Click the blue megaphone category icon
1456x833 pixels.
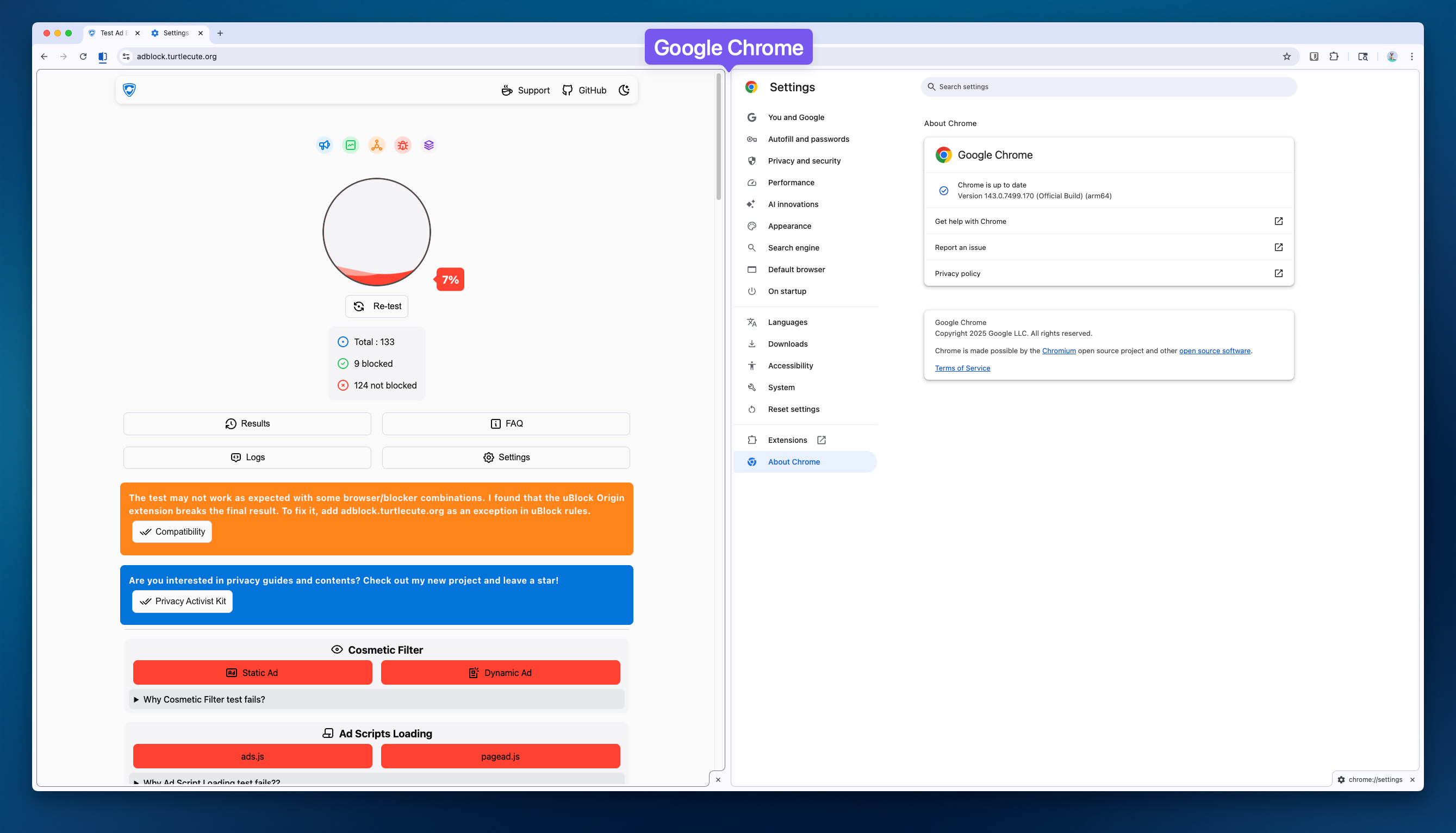click(325, 145)
